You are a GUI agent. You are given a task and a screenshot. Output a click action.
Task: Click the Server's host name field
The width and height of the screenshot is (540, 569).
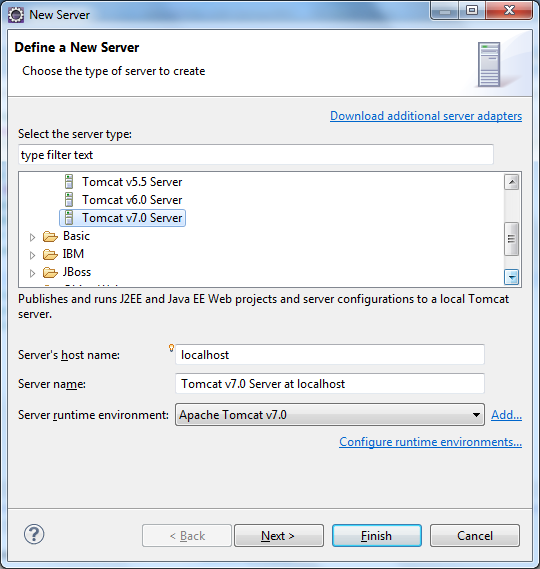tap(330, 355)
